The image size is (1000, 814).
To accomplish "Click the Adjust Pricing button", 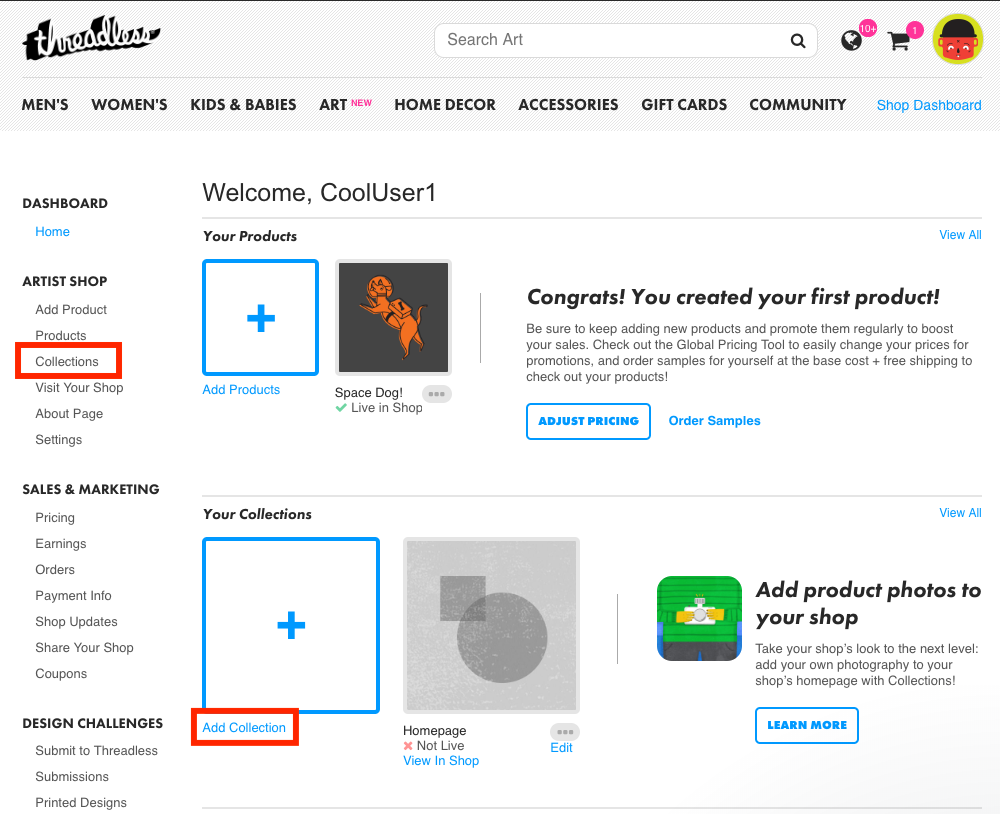I will [x=588, y=421].
